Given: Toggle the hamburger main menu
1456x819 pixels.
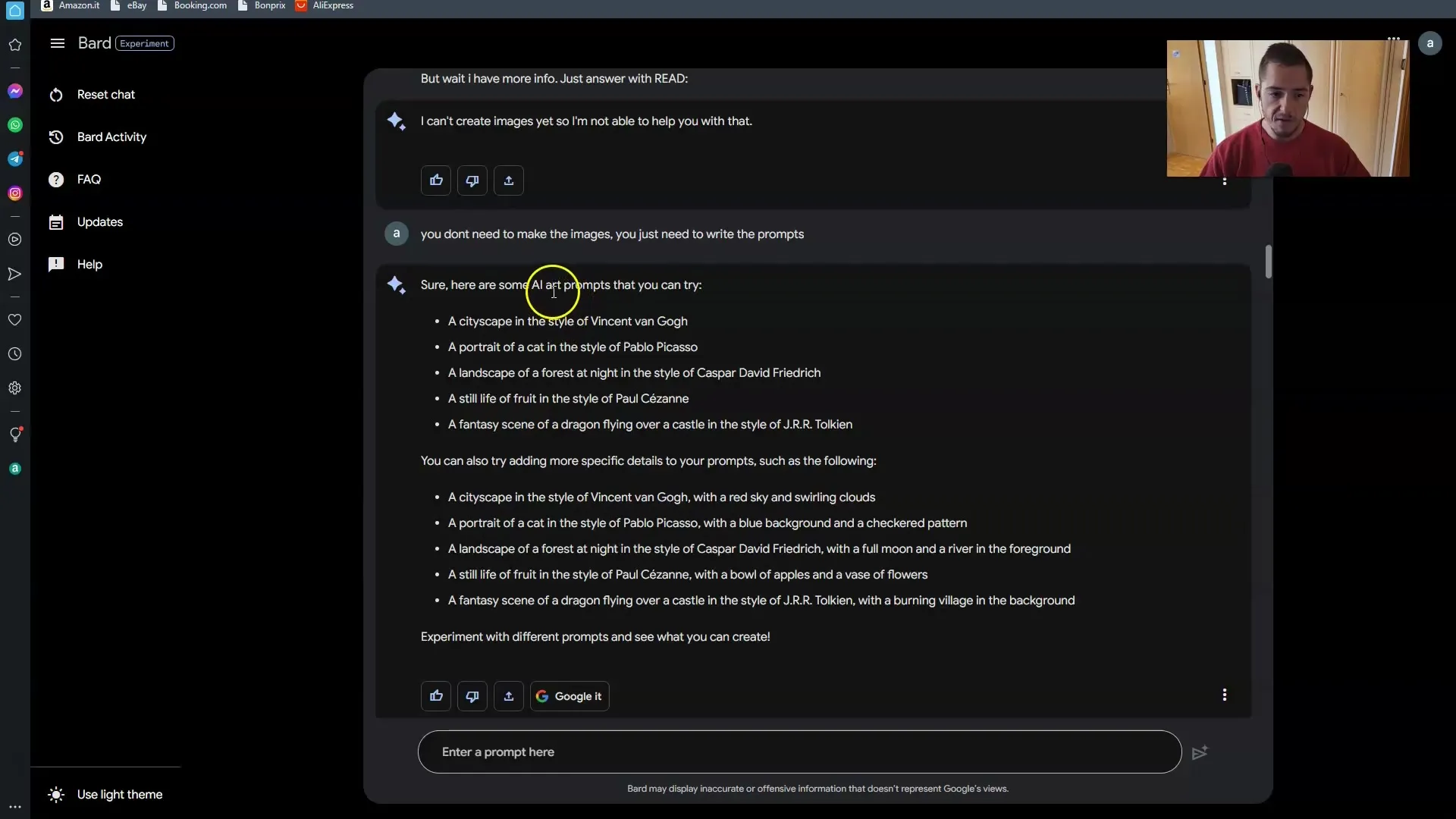Looking at the screenshot, I should pyautogui.click(x=57, y=43).
